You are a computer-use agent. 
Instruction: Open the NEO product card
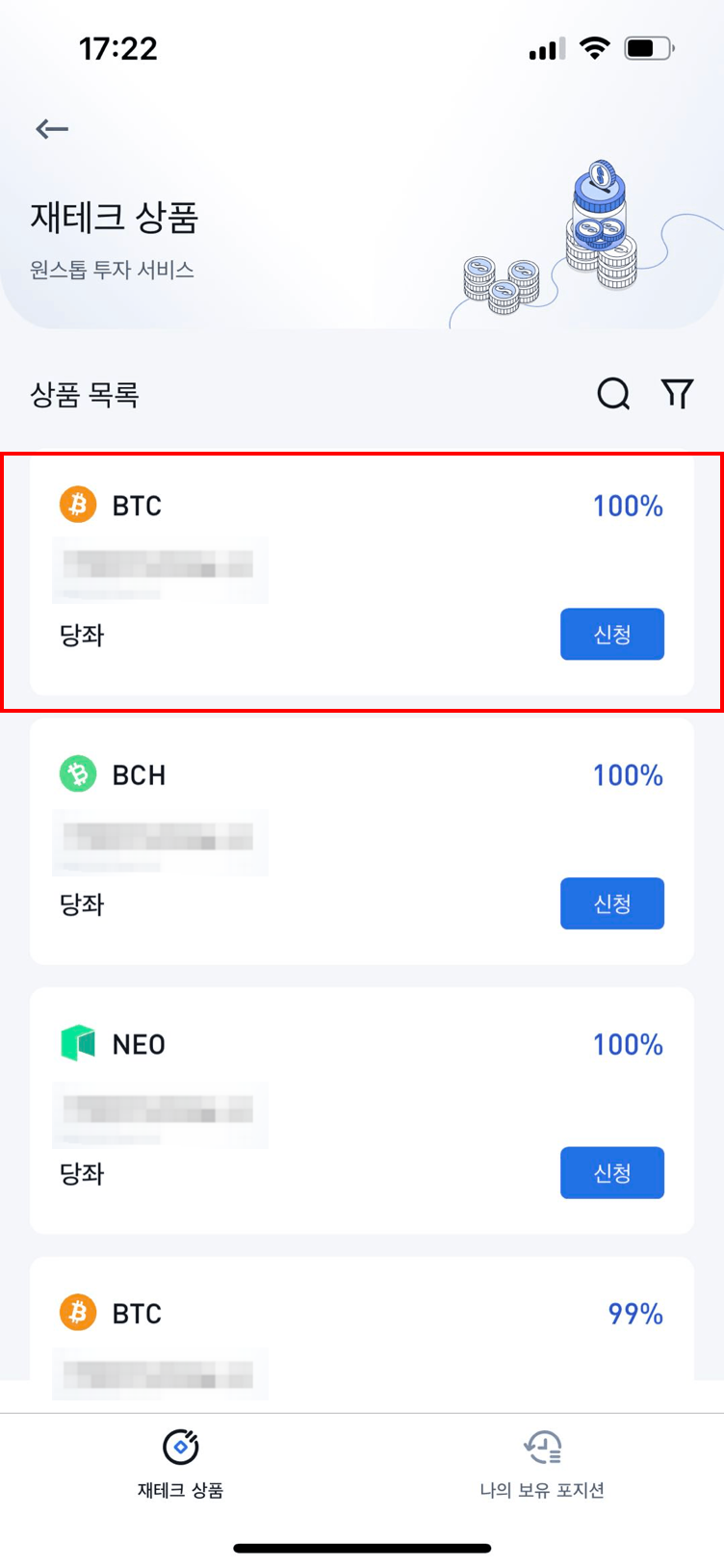coord(362,1111)
